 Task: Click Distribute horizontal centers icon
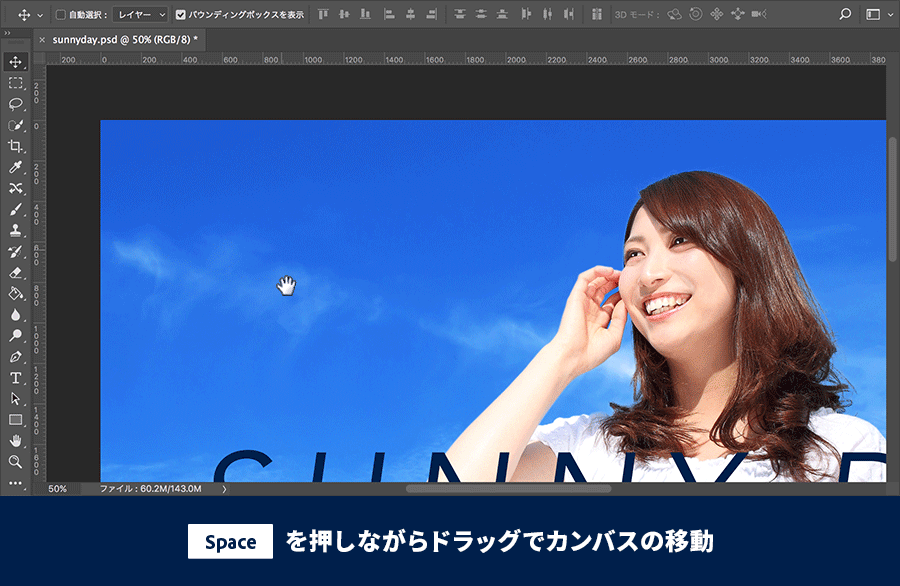tap(548, 14)
